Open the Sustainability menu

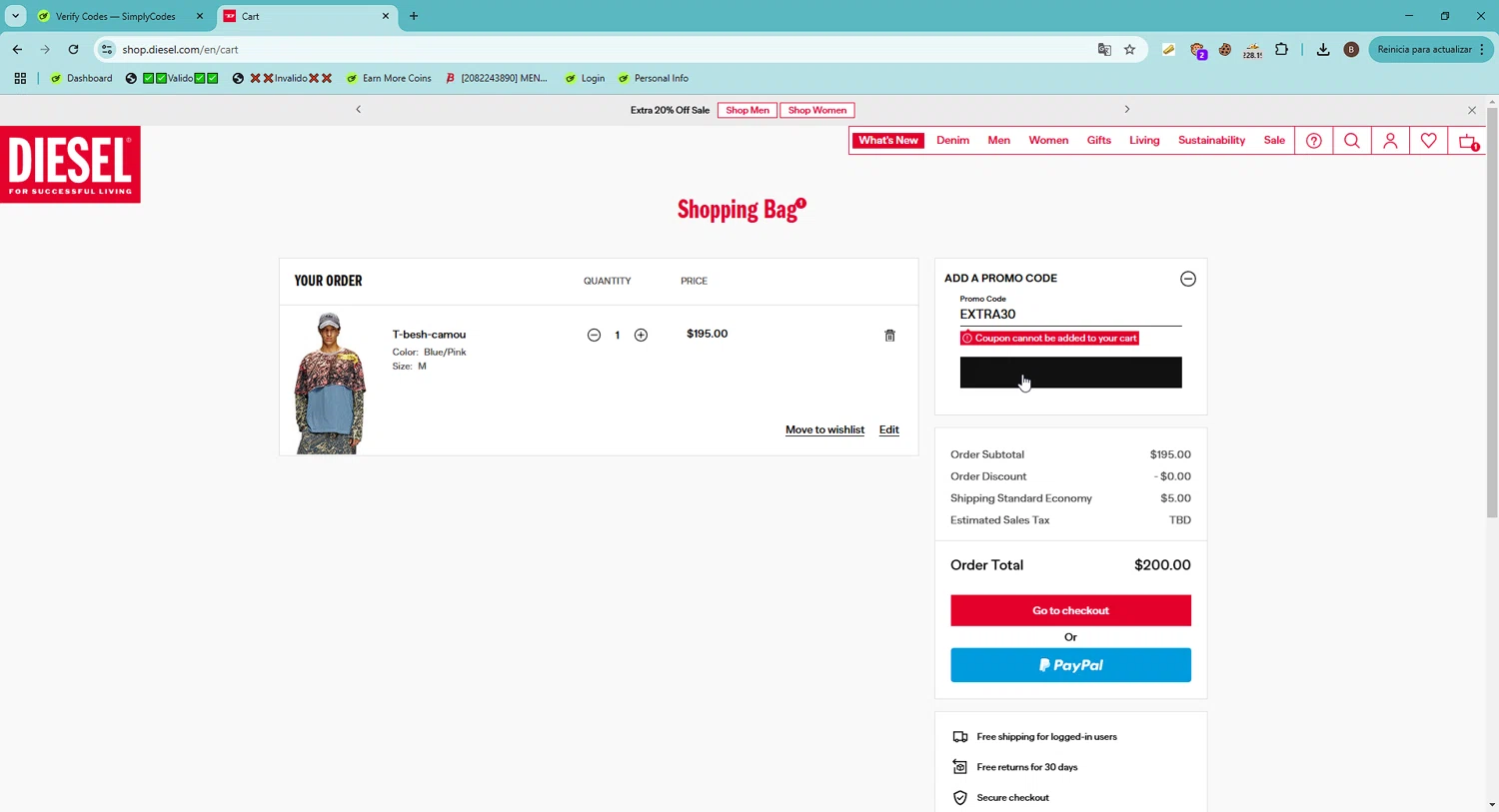click(x=1211, y=141)
